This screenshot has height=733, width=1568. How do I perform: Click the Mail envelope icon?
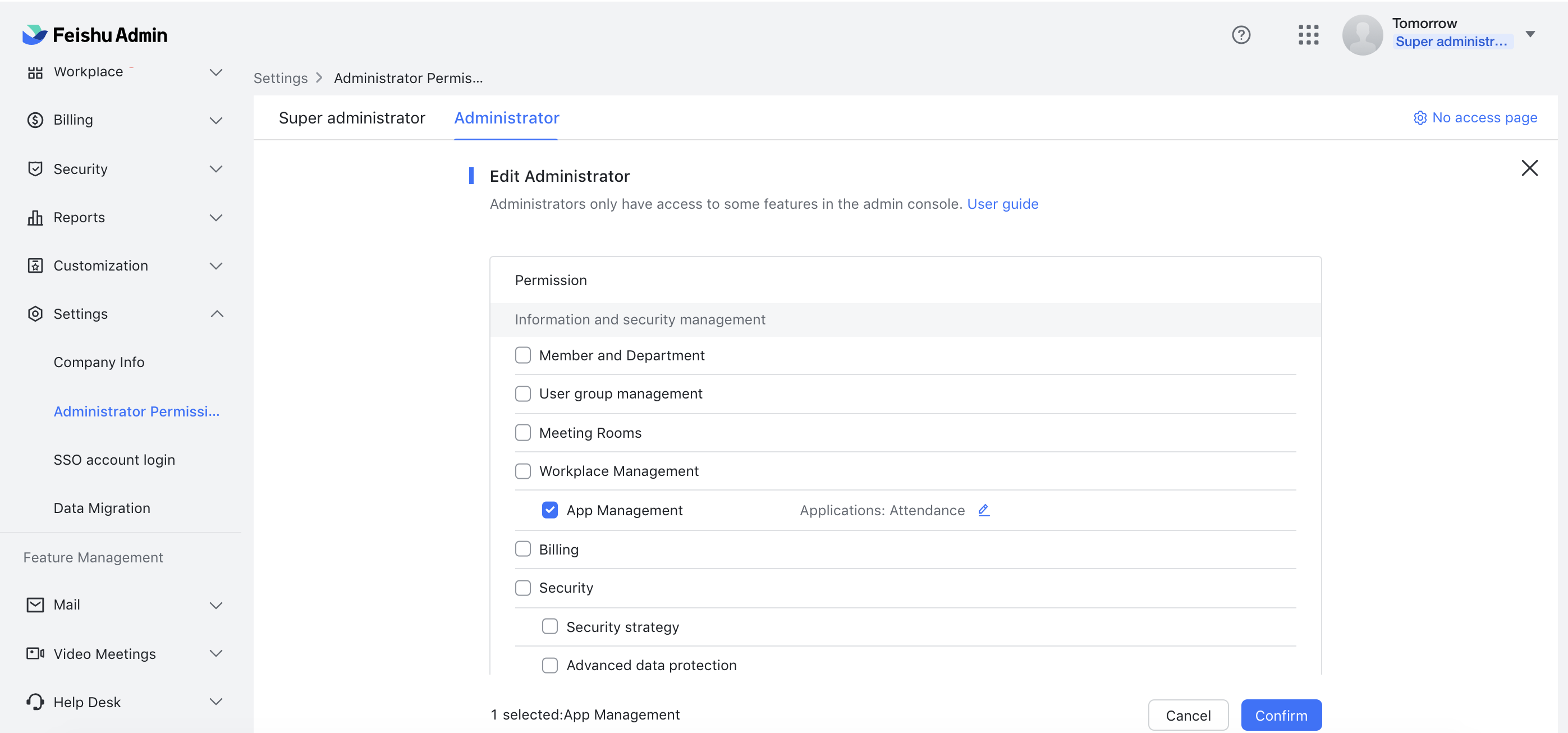tap(35, 604)
